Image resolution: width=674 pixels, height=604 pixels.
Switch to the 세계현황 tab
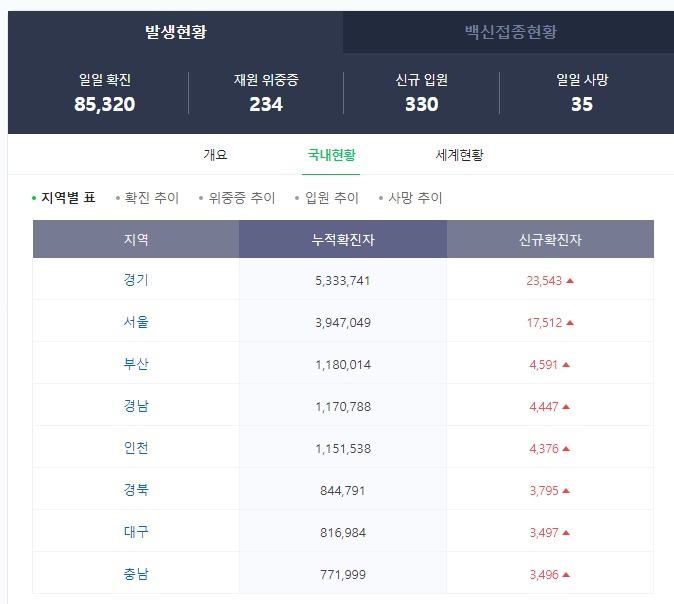coord(460,155)
